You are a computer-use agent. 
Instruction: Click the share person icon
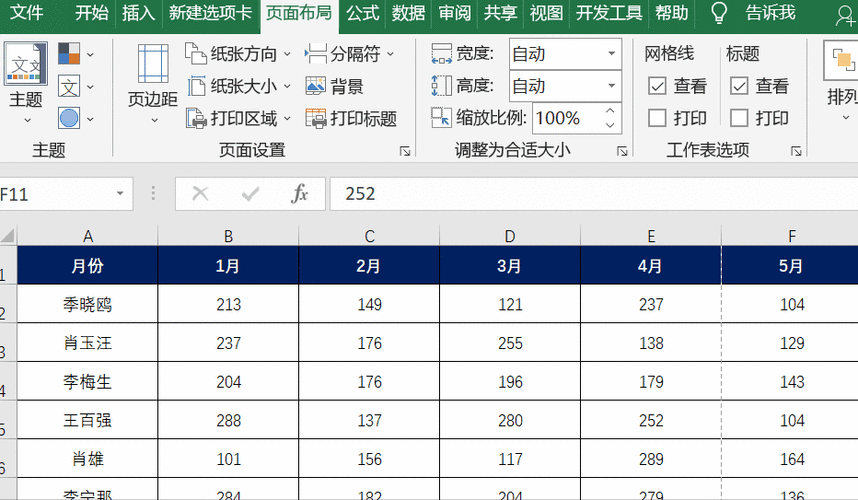pos(846,15)
